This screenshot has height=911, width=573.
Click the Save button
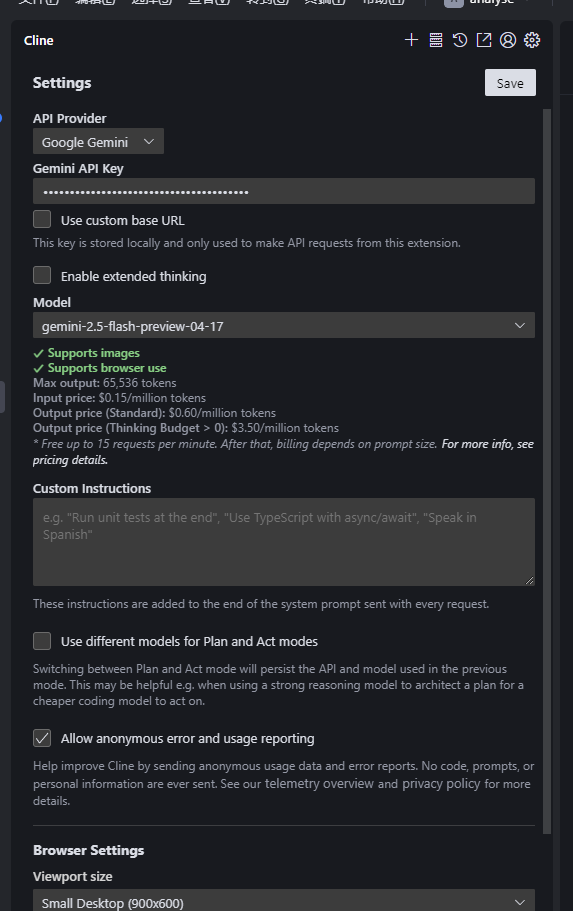(x=510, y=83)
